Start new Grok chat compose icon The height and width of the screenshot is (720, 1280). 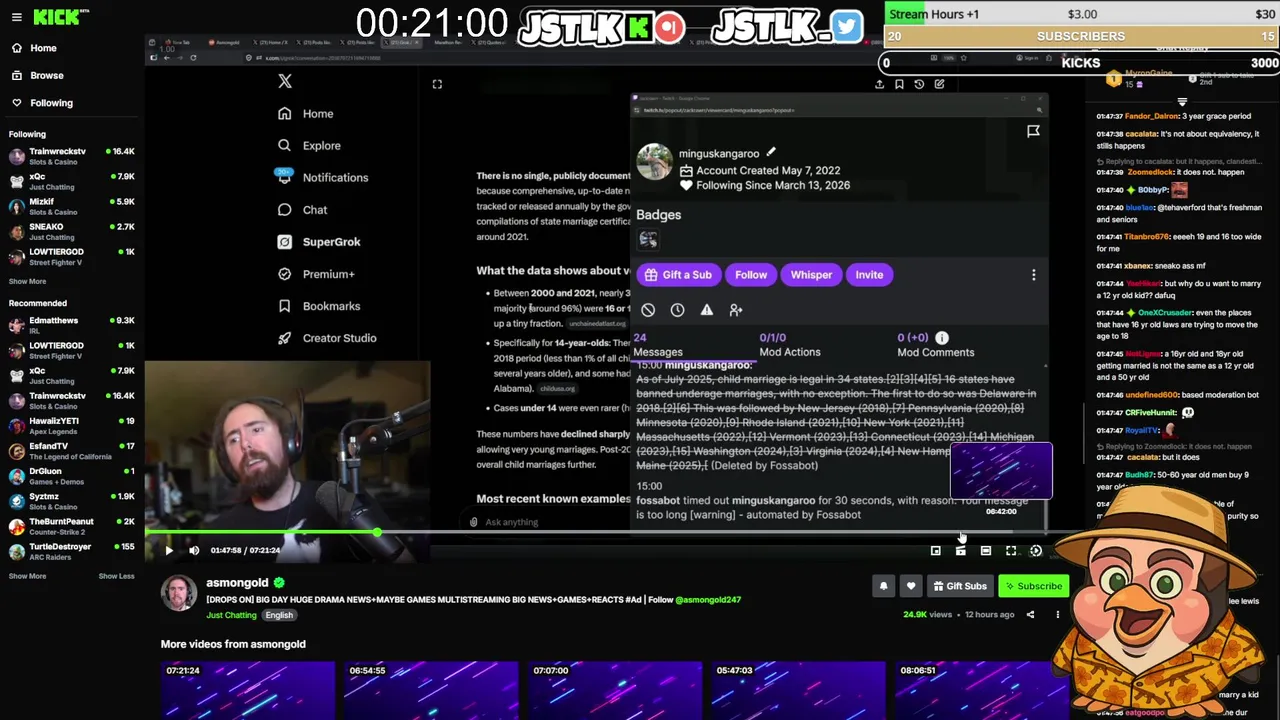point(939,84)
